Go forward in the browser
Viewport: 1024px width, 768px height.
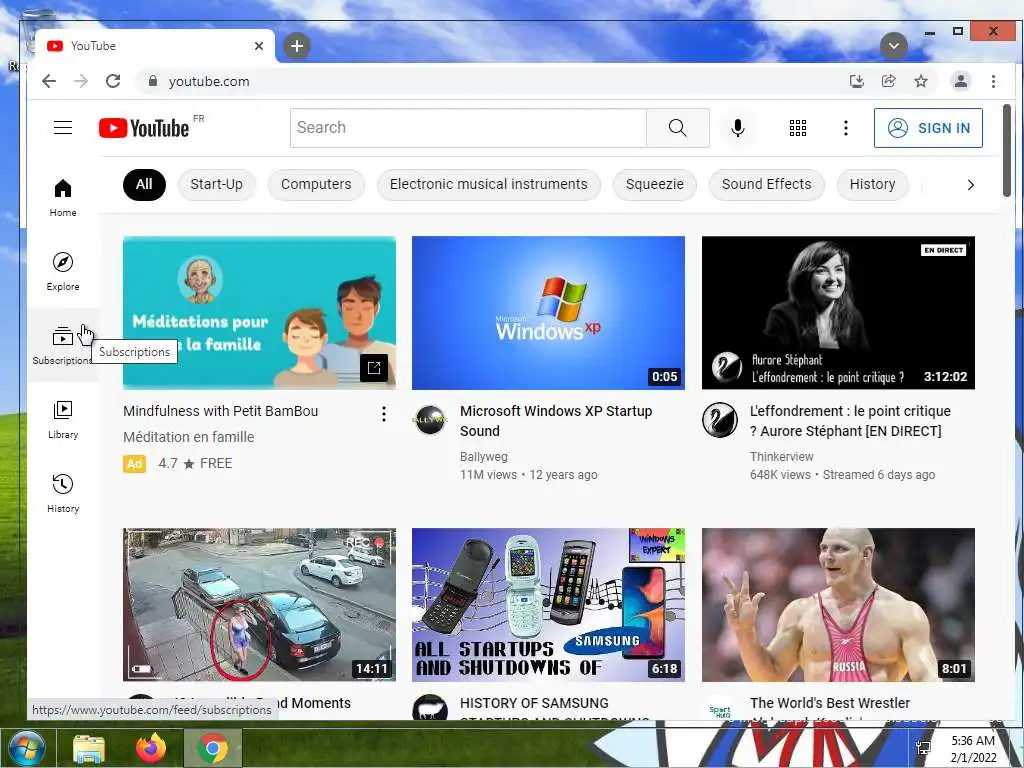click(x=81, y=81)
